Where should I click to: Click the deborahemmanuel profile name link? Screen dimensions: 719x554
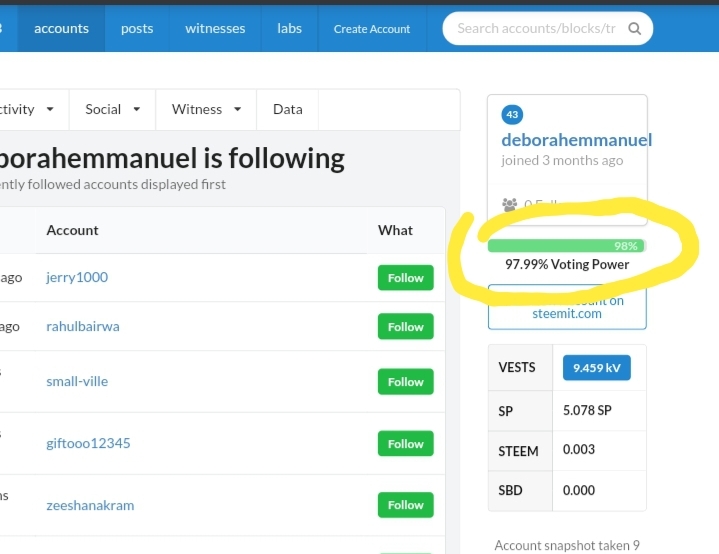pos(576,140)
